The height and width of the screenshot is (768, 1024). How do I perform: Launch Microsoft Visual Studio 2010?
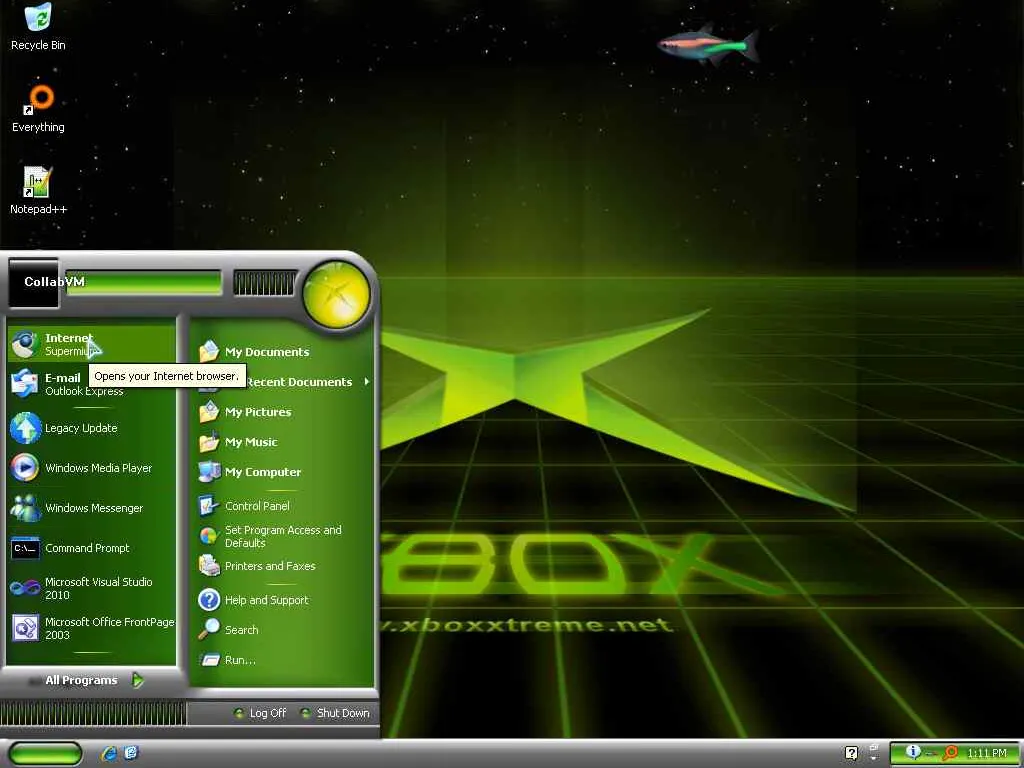tap(91, 588)
